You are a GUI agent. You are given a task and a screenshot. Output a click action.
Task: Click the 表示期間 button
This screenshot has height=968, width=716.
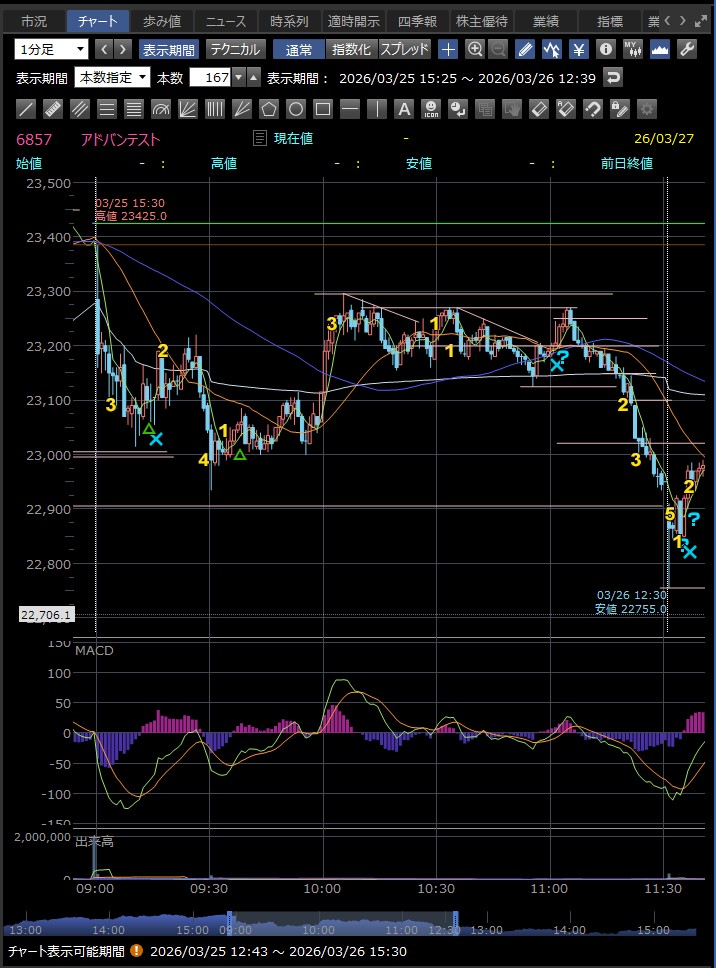(x=168, y=48)
